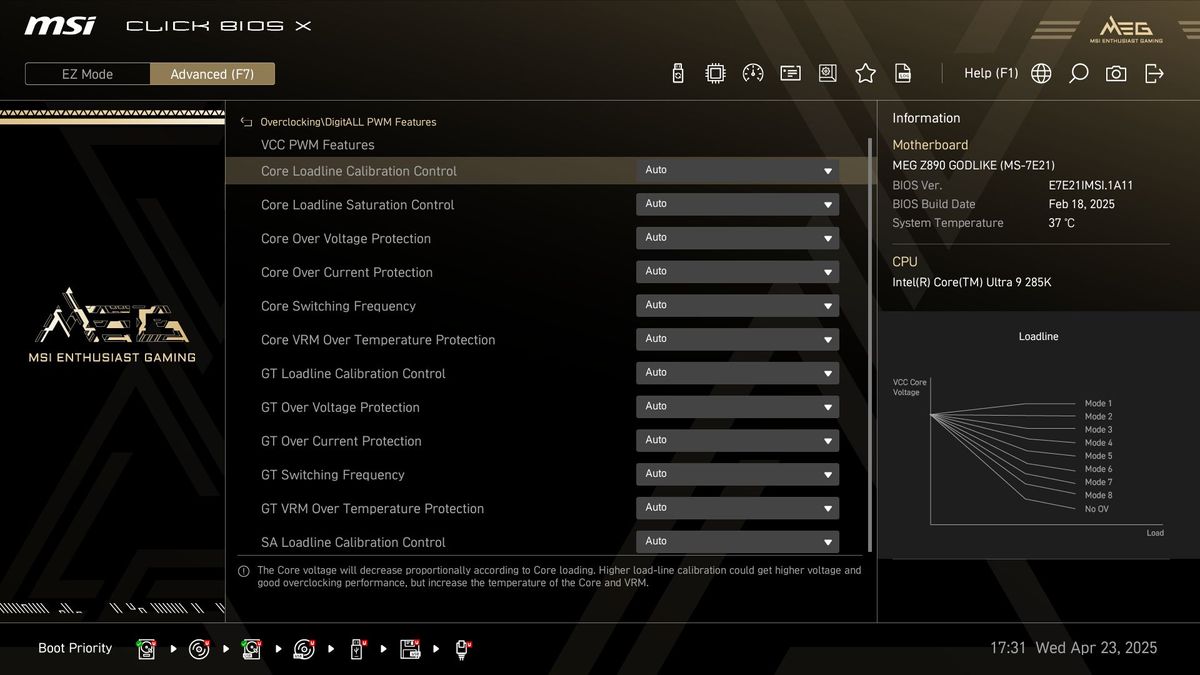Open GT Over Current Protection dropdown
1200x675 pixels.
coord(737,441)
